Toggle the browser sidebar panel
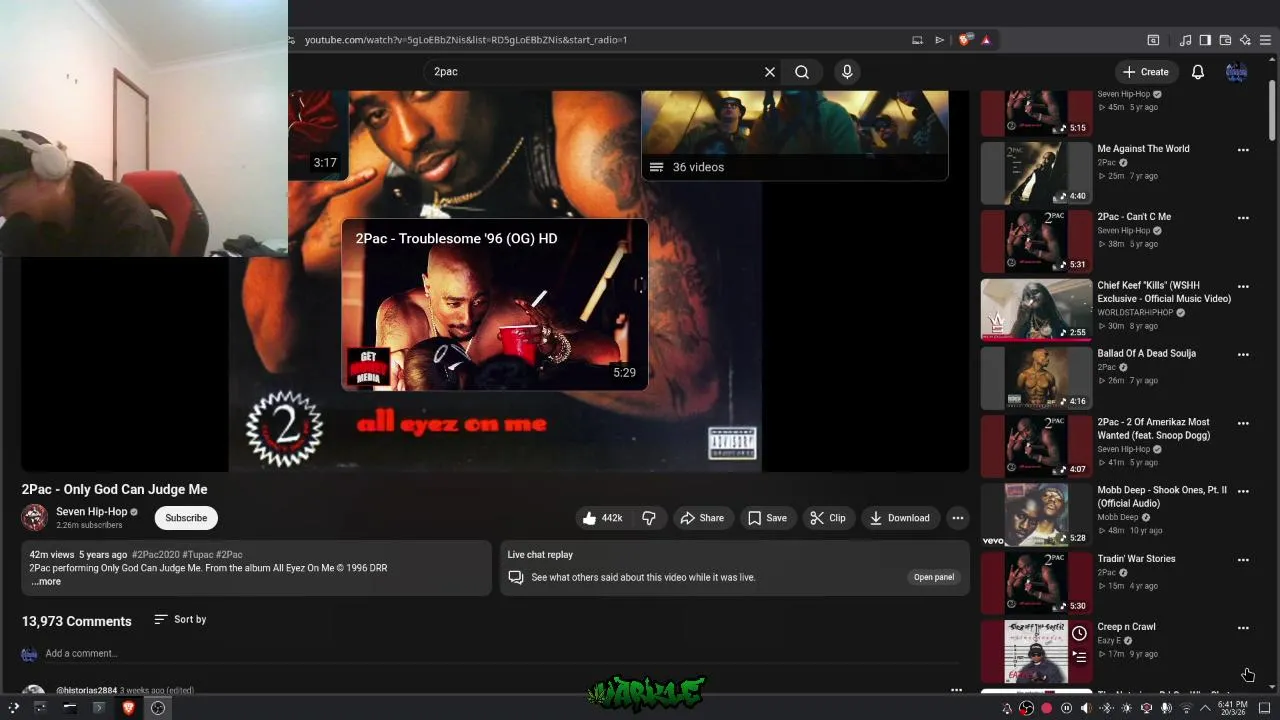1280x720 pixels. [x=1205, y=40]
